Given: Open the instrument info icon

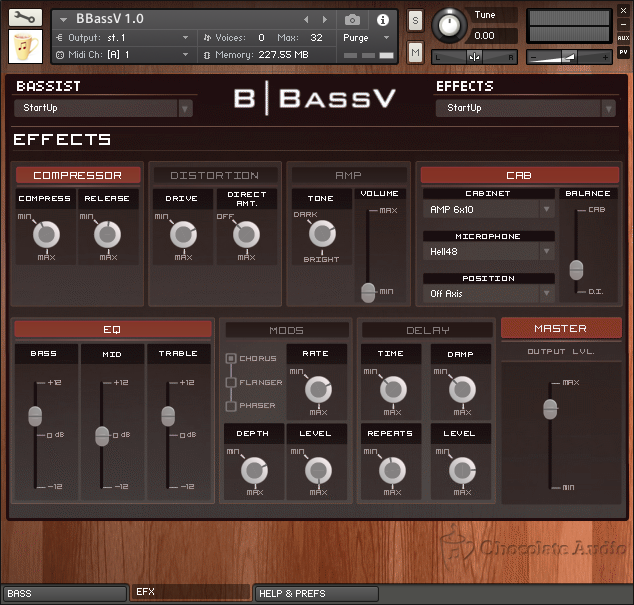Looking at the screenshot, I should pos(382,19).
